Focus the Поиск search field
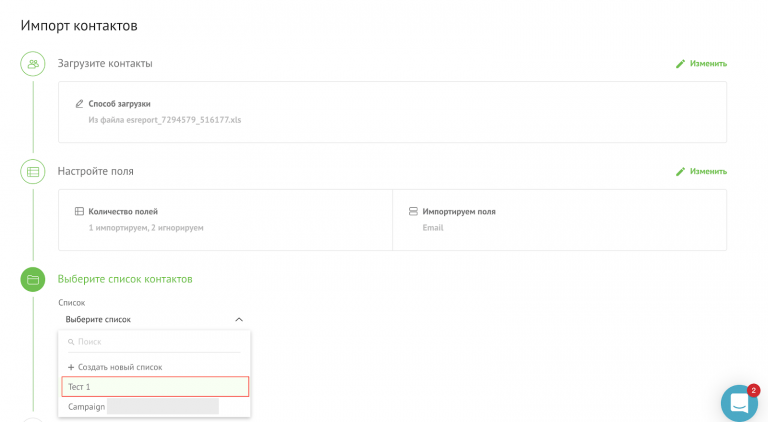The image size is (768, 422). (154, 342)
